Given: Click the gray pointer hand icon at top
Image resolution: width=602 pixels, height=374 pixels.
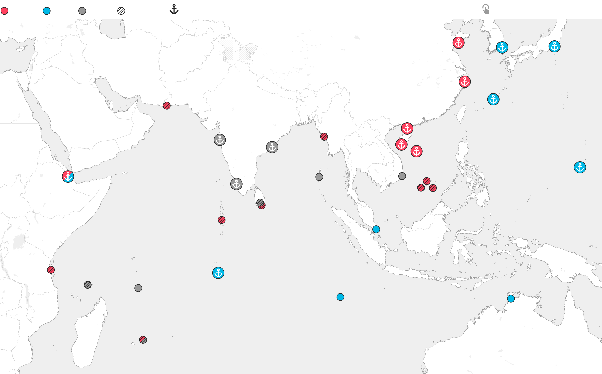Looking at the screenshot, I should pyautogui.click(x=486, y=9).
